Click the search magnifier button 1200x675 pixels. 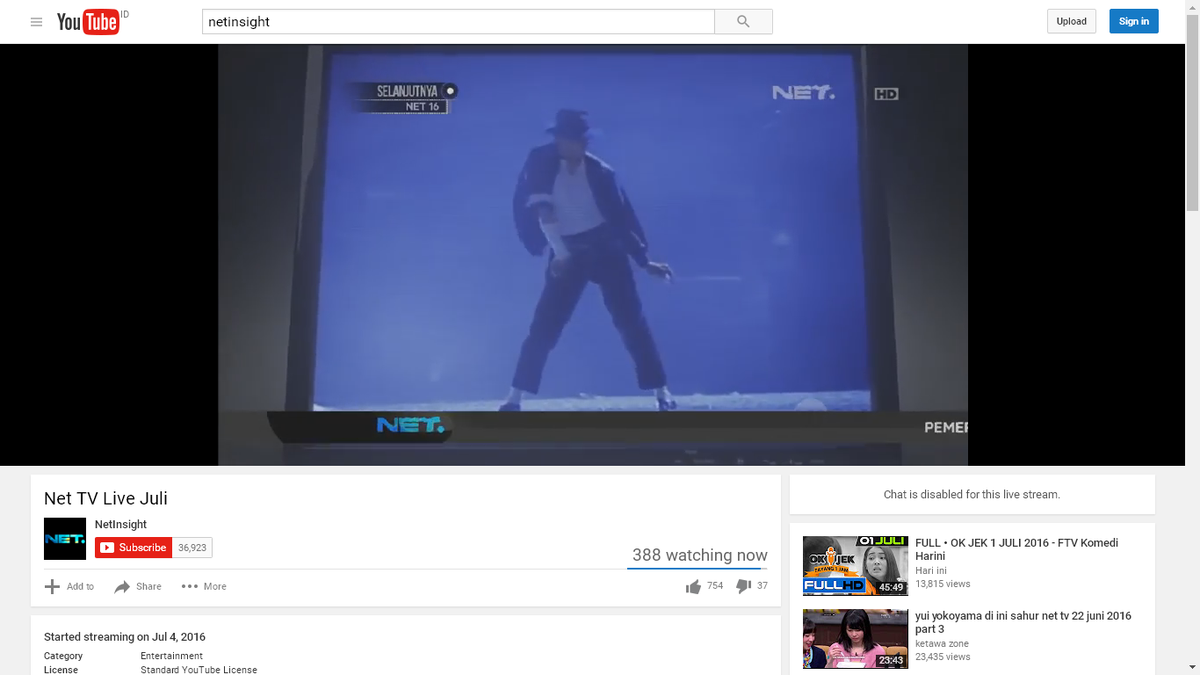[x=743, y=21]
